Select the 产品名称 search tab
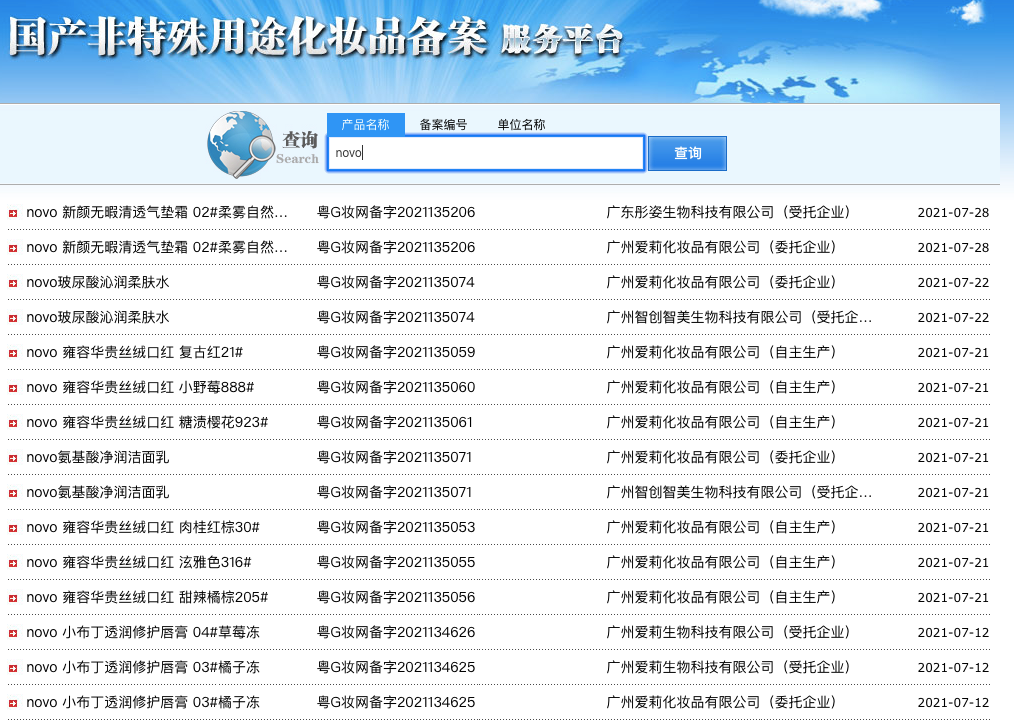This screenshot has height=727, width=1014. coord(365,125)
